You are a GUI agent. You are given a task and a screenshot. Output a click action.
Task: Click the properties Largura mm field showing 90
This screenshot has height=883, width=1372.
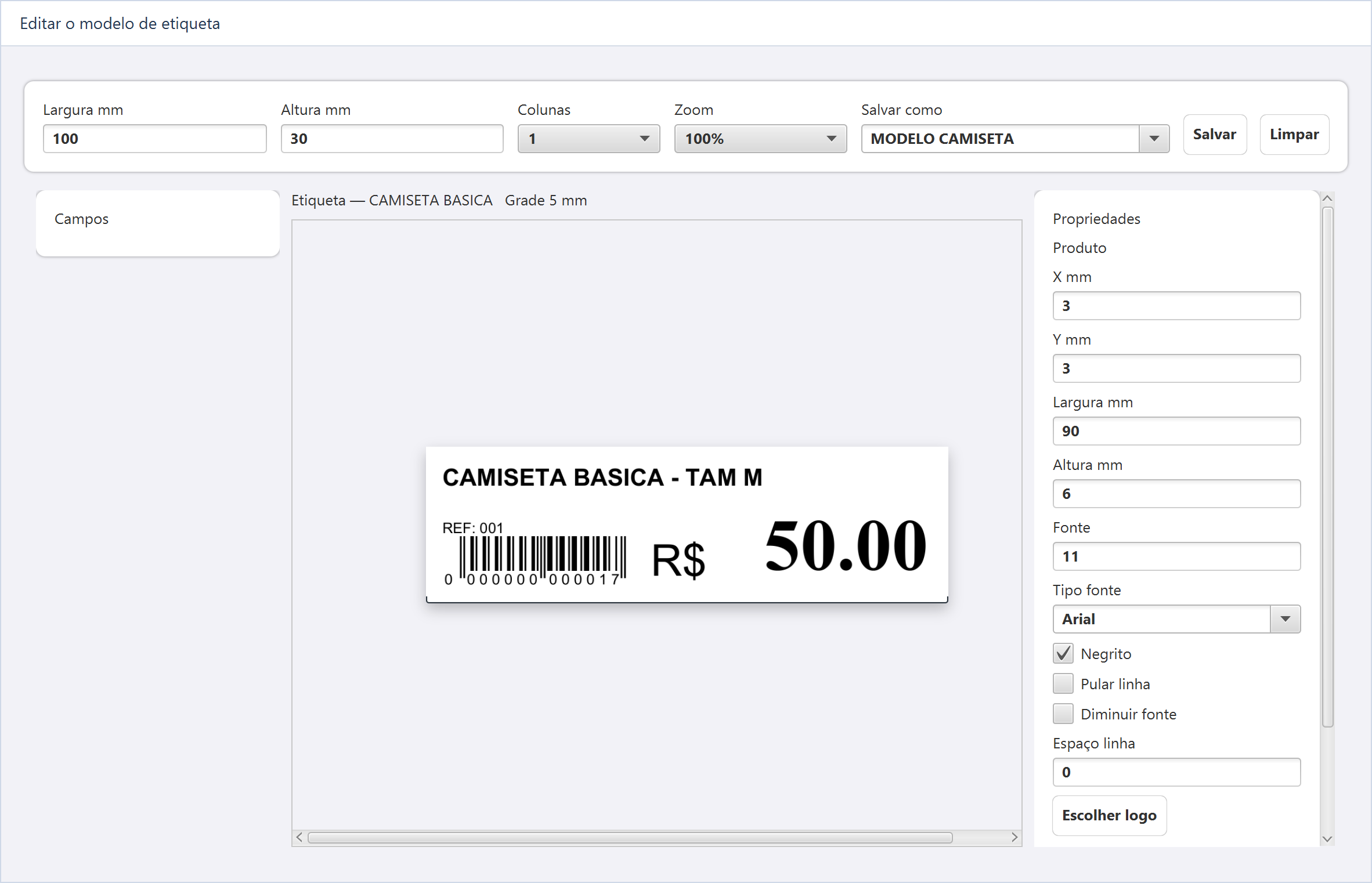click(x=1176, y=431)
